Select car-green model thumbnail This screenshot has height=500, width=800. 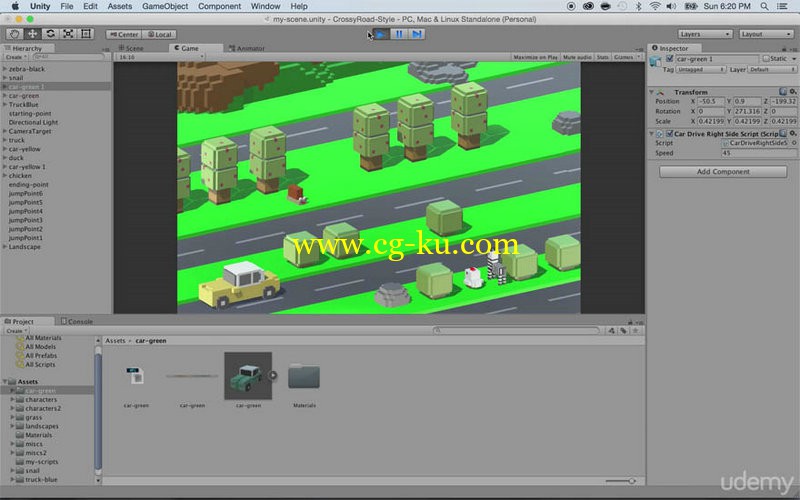tap(248, 376)
